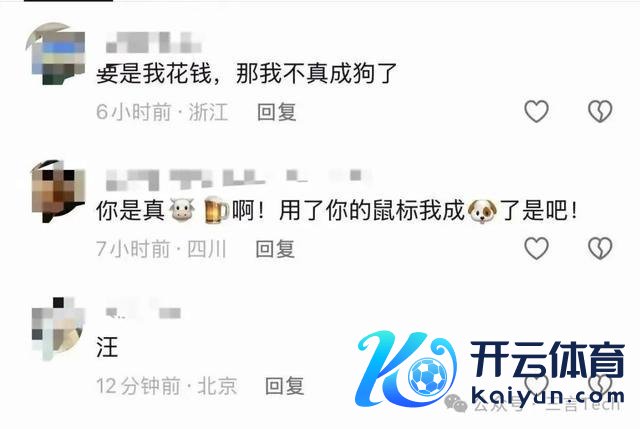640x429 pixels.
Task: Open the third commenter's blurred username
Action: click(143, 312)
